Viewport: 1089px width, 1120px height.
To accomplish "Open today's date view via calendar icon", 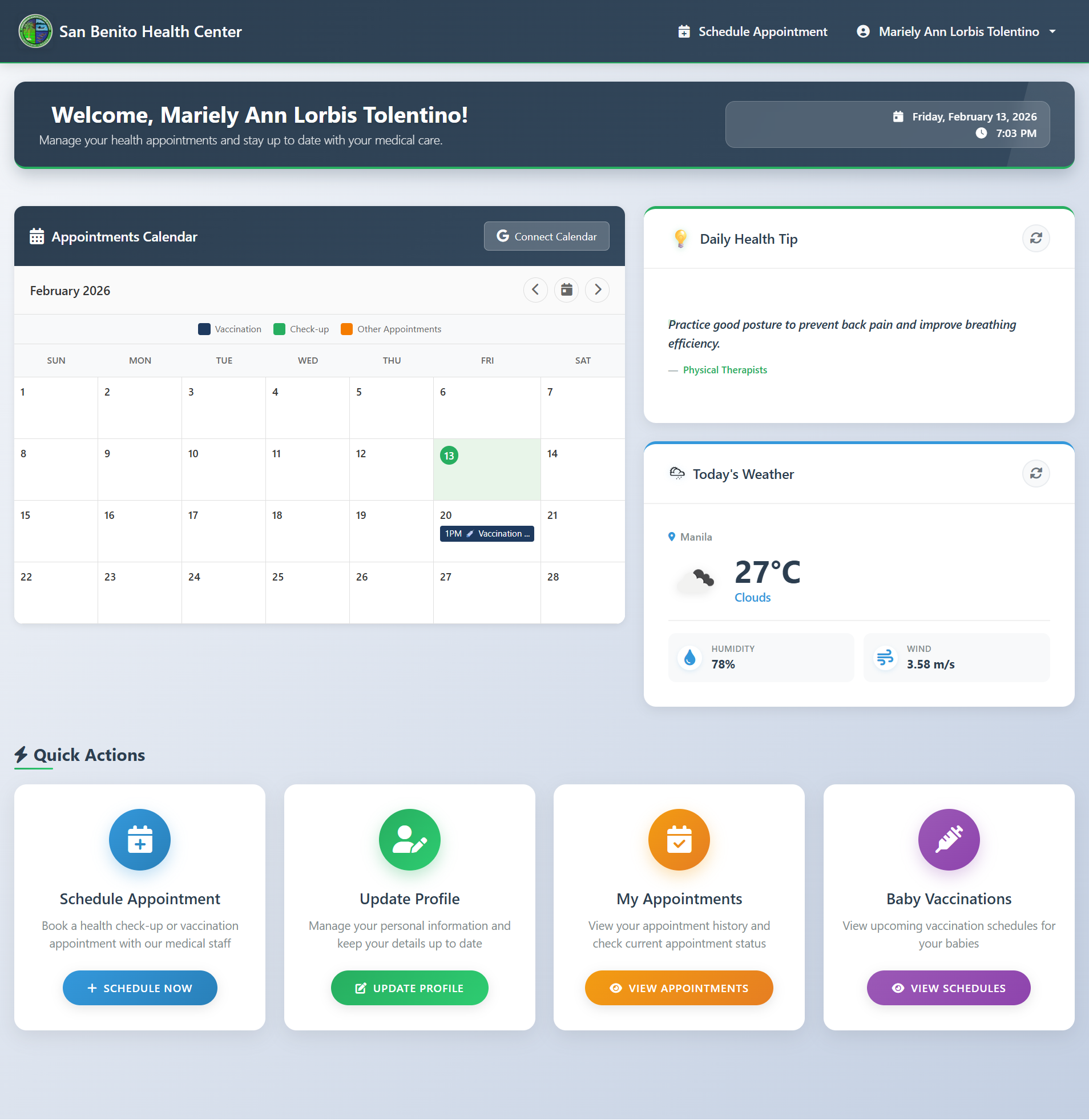I will point(566,290).
